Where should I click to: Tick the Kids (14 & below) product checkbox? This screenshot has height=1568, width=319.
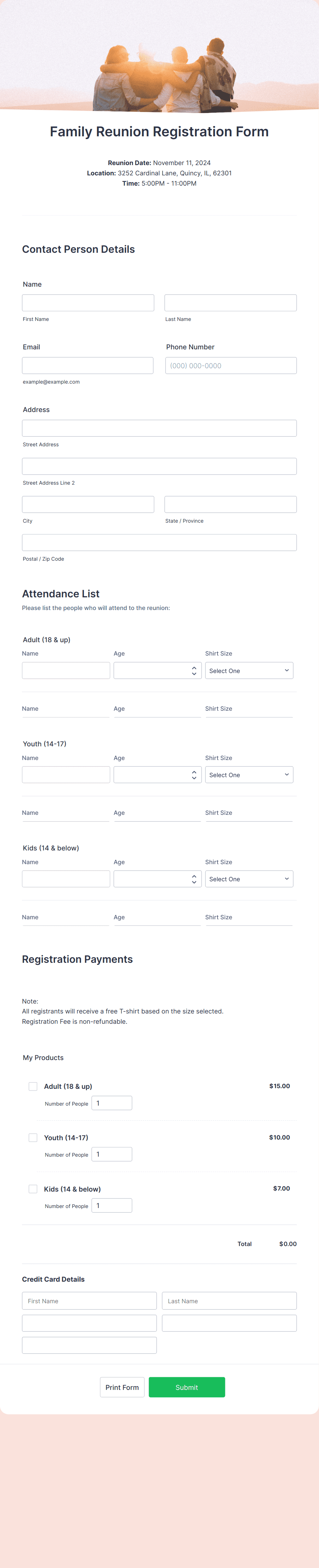pyautogui.click(x=33, y=1189)
